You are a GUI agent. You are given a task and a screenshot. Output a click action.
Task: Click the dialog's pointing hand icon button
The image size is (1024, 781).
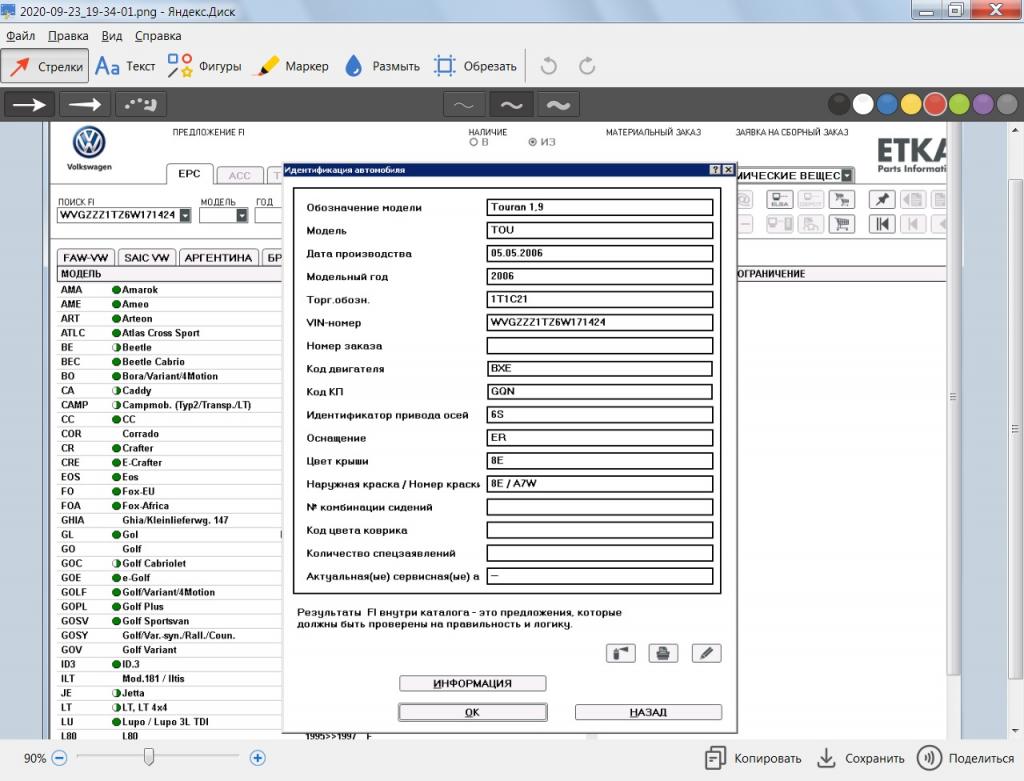pyautogui.click(x=620, y=653)
